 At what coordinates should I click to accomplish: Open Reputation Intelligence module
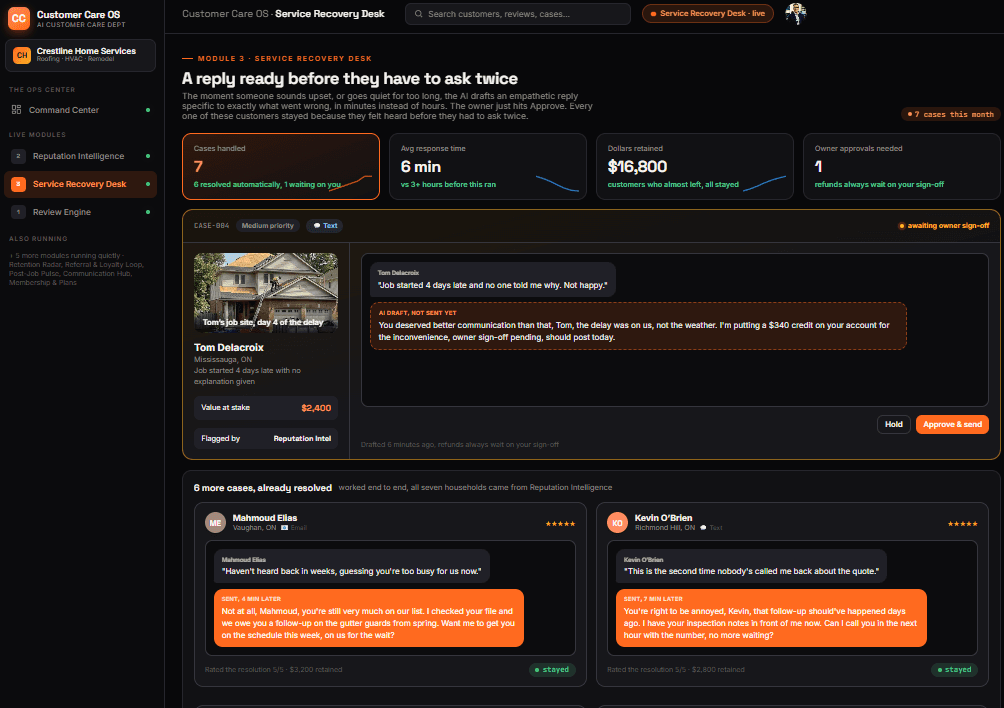click(x=81, y=156)
